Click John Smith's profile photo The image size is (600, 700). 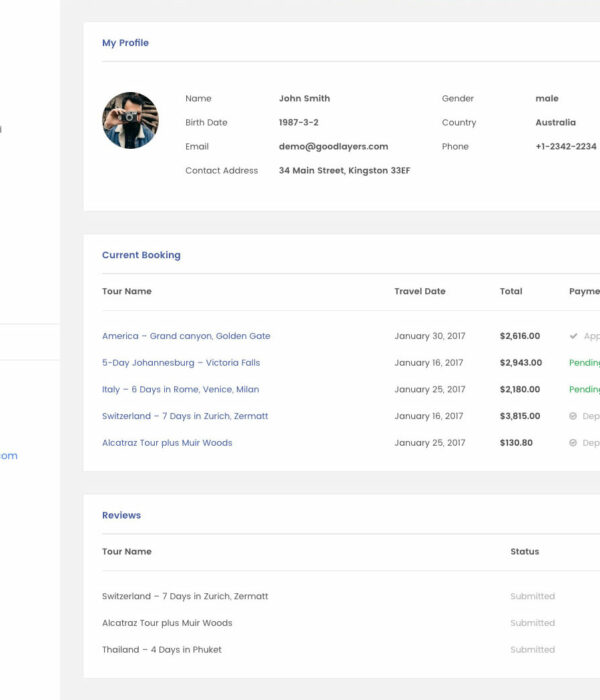(130, 121)
